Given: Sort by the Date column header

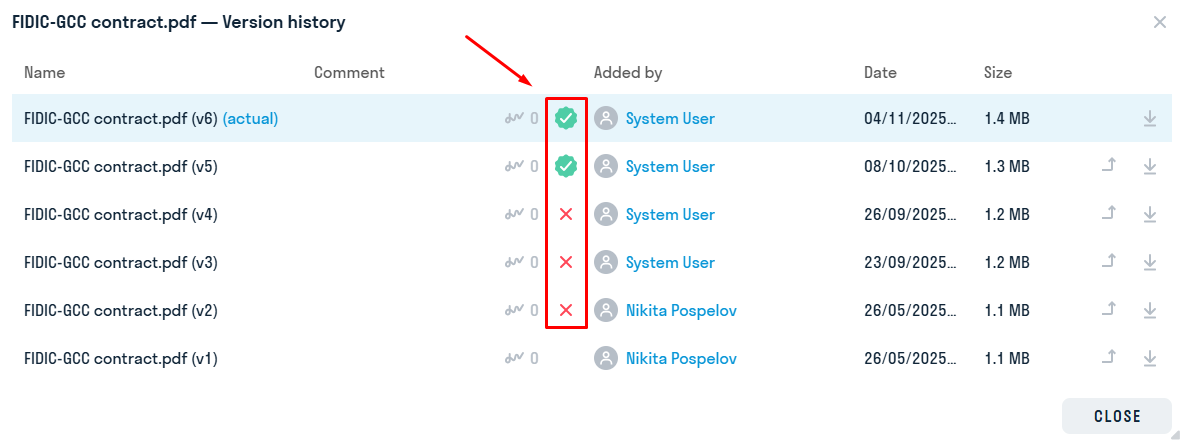Looking at the screenshot, I should (880, 72).
